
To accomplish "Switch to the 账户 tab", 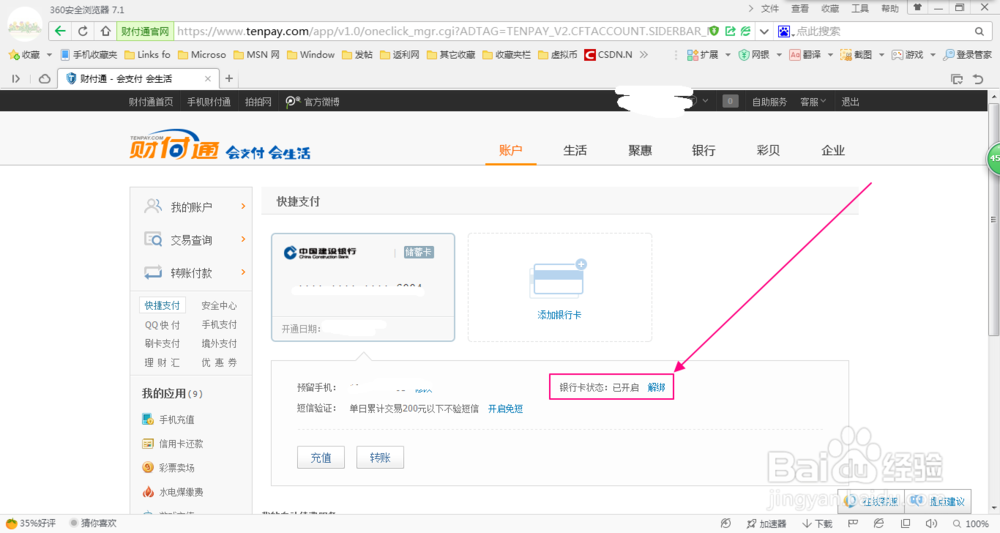I will [510, 150].
